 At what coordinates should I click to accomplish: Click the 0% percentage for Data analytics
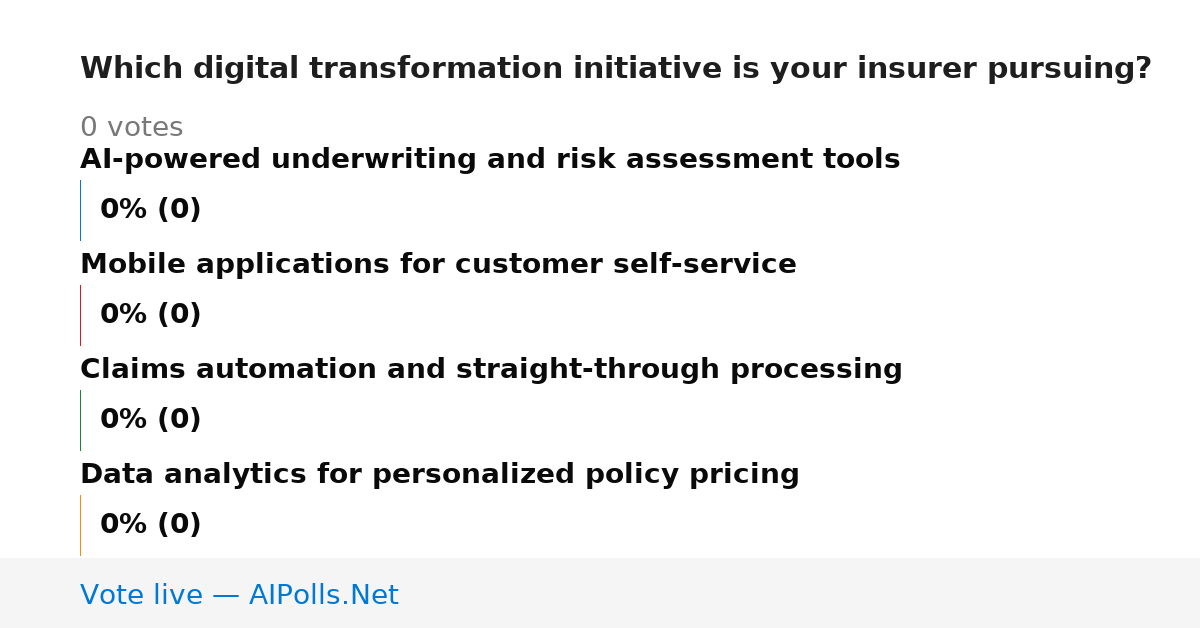click(x=124, y=525)
